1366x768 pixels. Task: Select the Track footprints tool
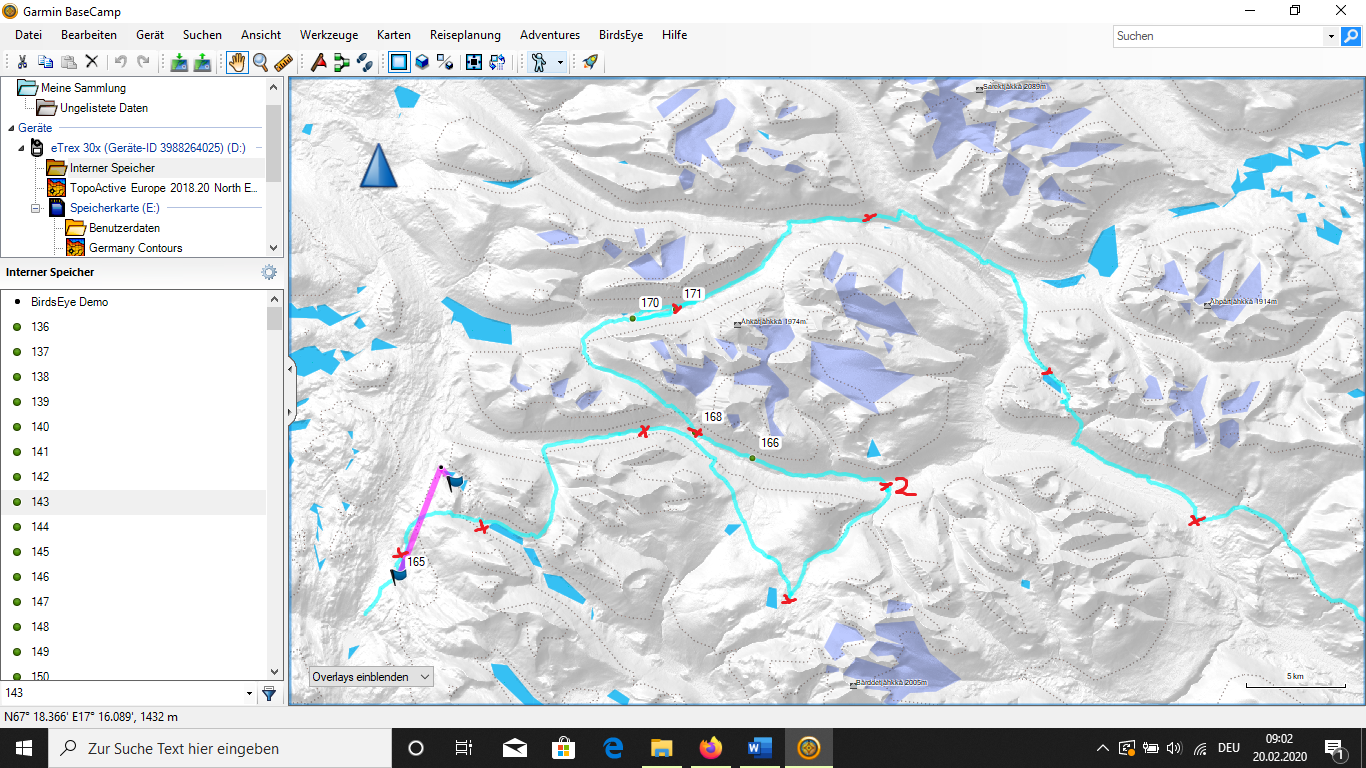click(365, 62)
